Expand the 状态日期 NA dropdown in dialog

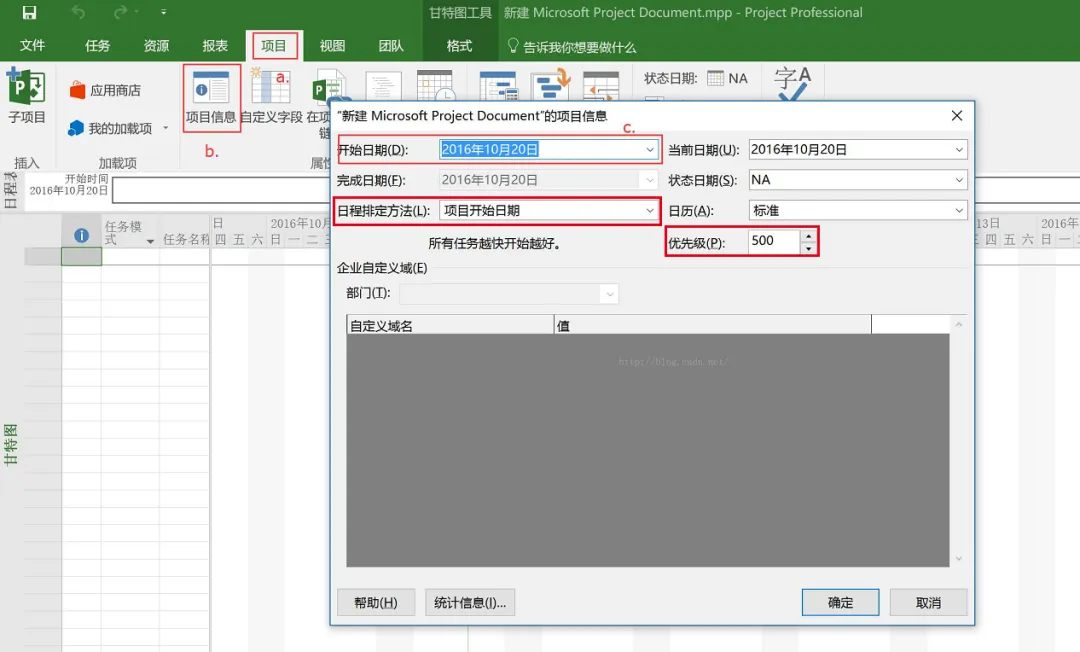click(x=959, y=180)
